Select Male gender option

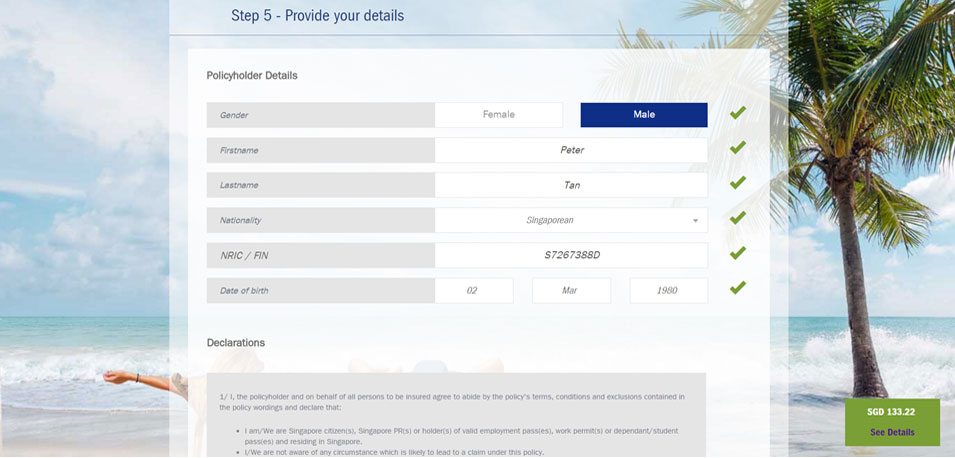pos(644,114)
